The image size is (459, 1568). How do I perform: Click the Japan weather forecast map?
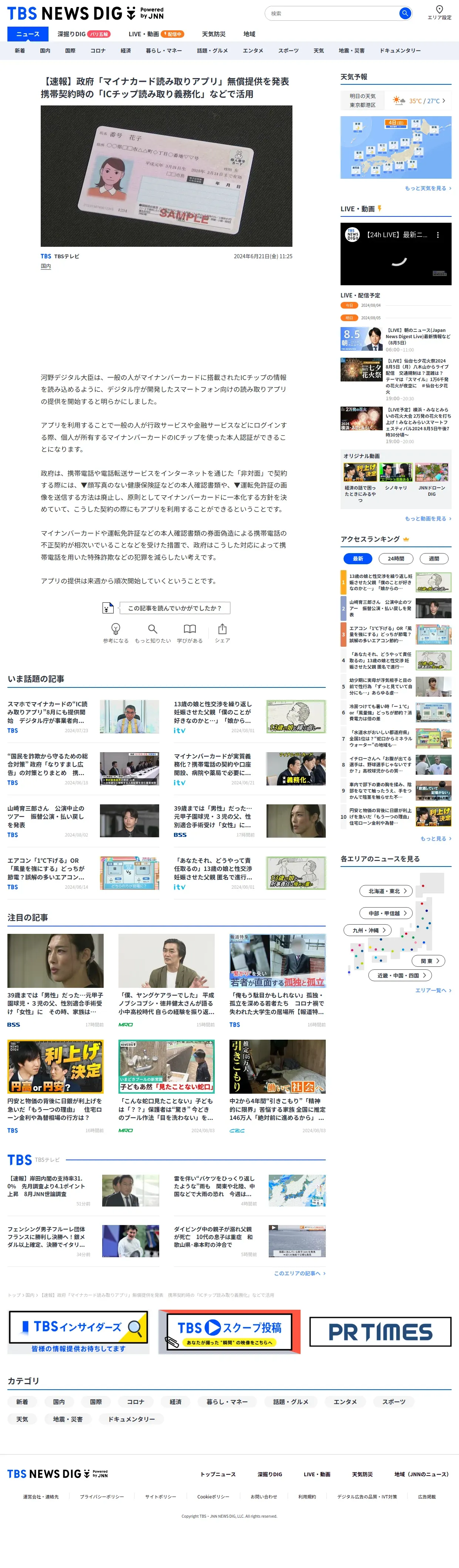396,147
